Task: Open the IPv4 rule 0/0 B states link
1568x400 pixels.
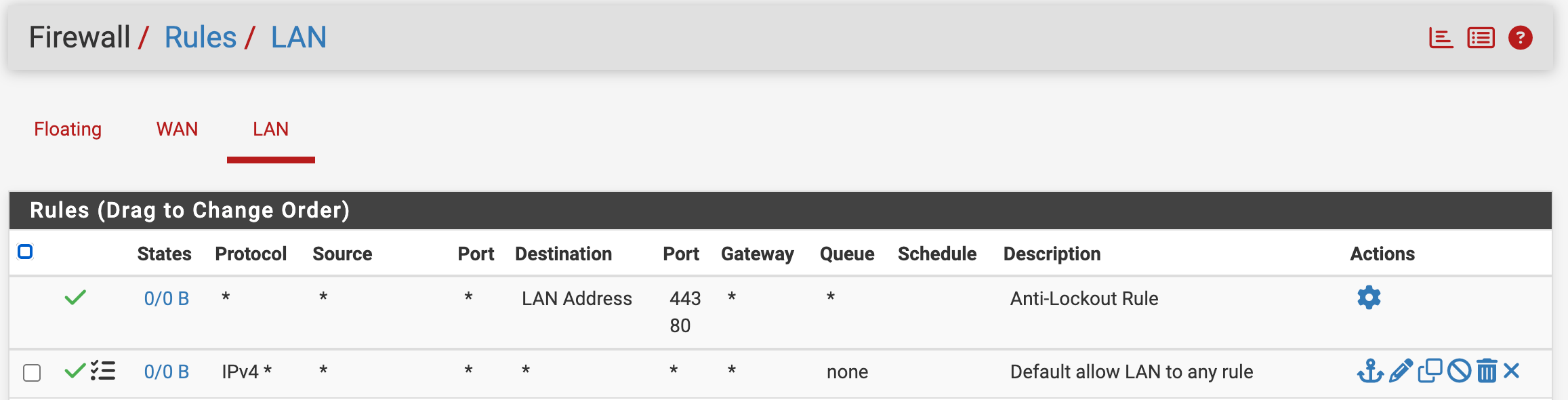Action: pos(166,372)
